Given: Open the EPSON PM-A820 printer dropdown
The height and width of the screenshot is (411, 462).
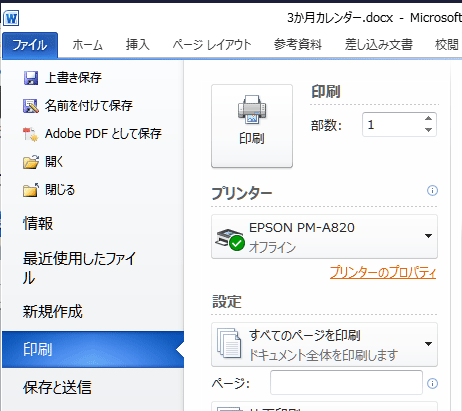Looking at the screenshot, I should [x=324, y=237].
